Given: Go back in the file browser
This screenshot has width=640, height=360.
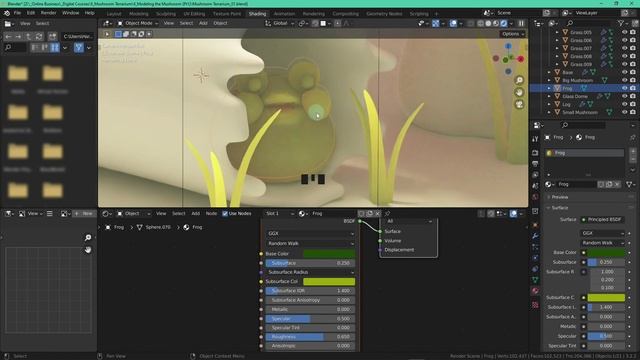Looking at the screenshot, I should (x=8, y=36).
